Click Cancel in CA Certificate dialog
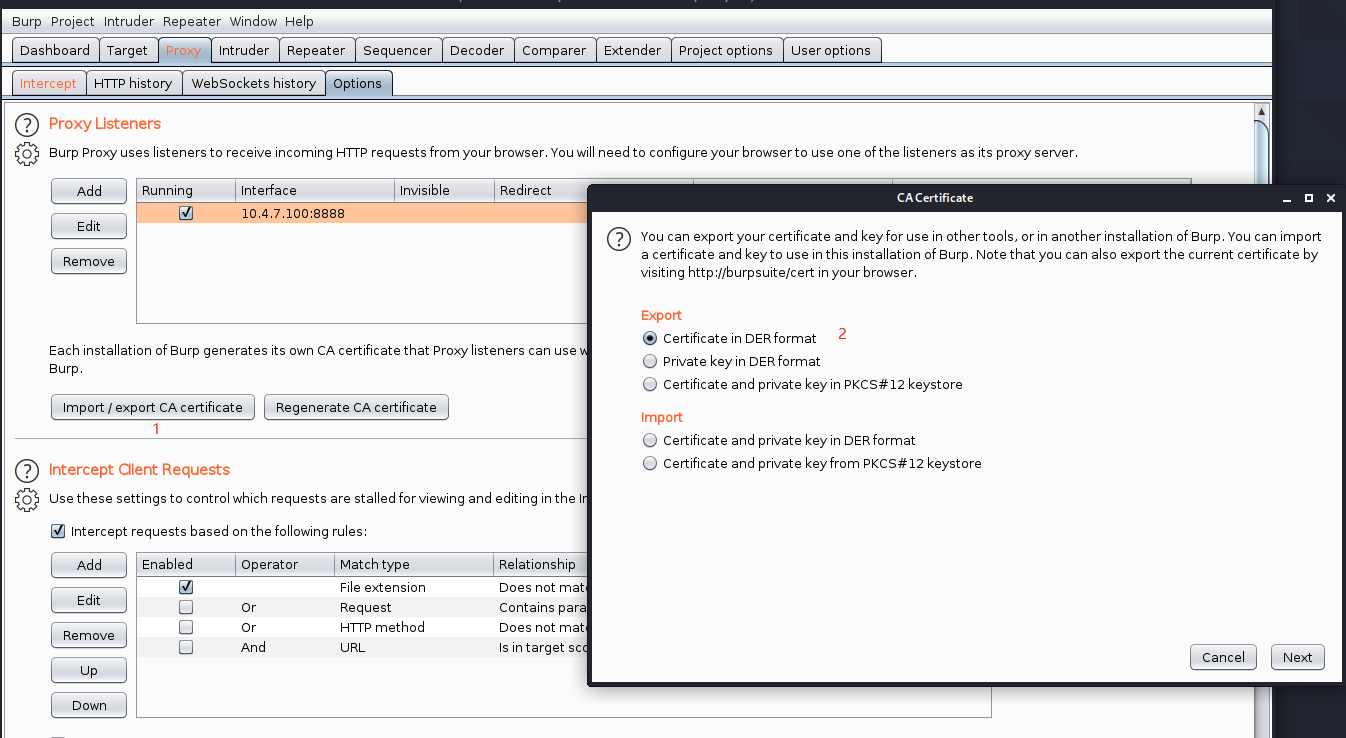Image resolution: width=1346 pixels, height=738 pixels. 1223,657
